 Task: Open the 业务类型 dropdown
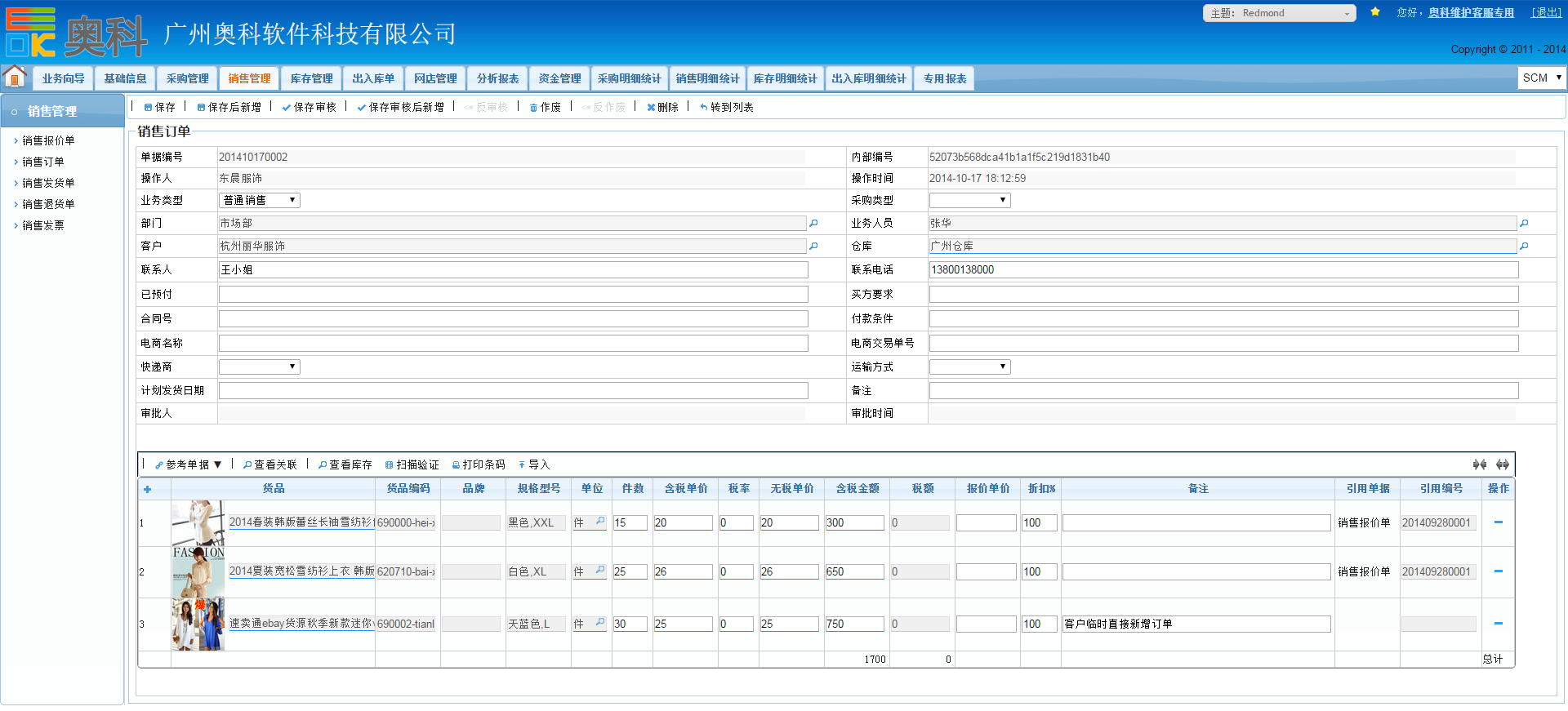pyautogui.click(x=259, y=200)
